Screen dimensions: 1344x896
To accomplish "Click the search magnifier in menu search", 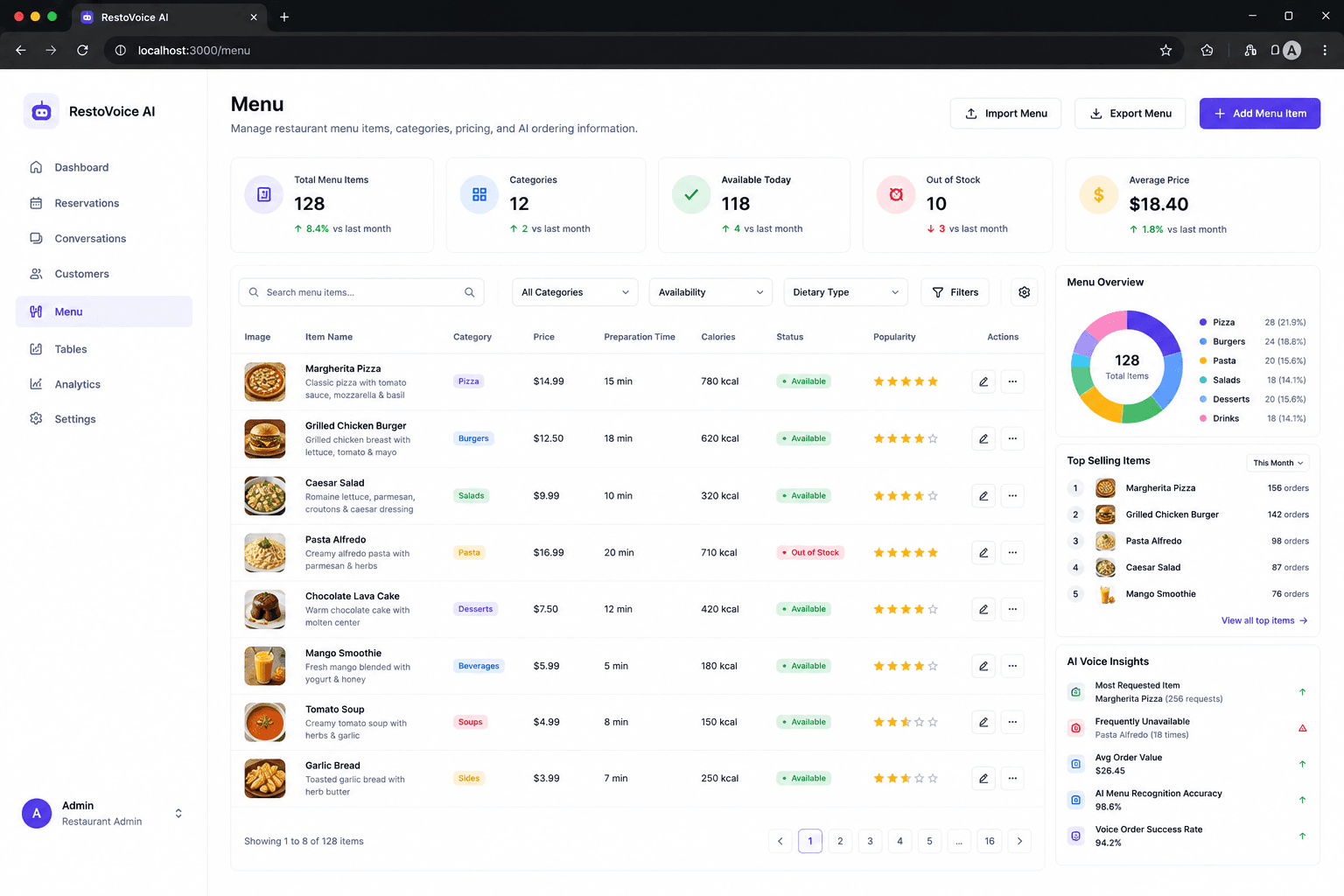I will click(x=470, y=292).
